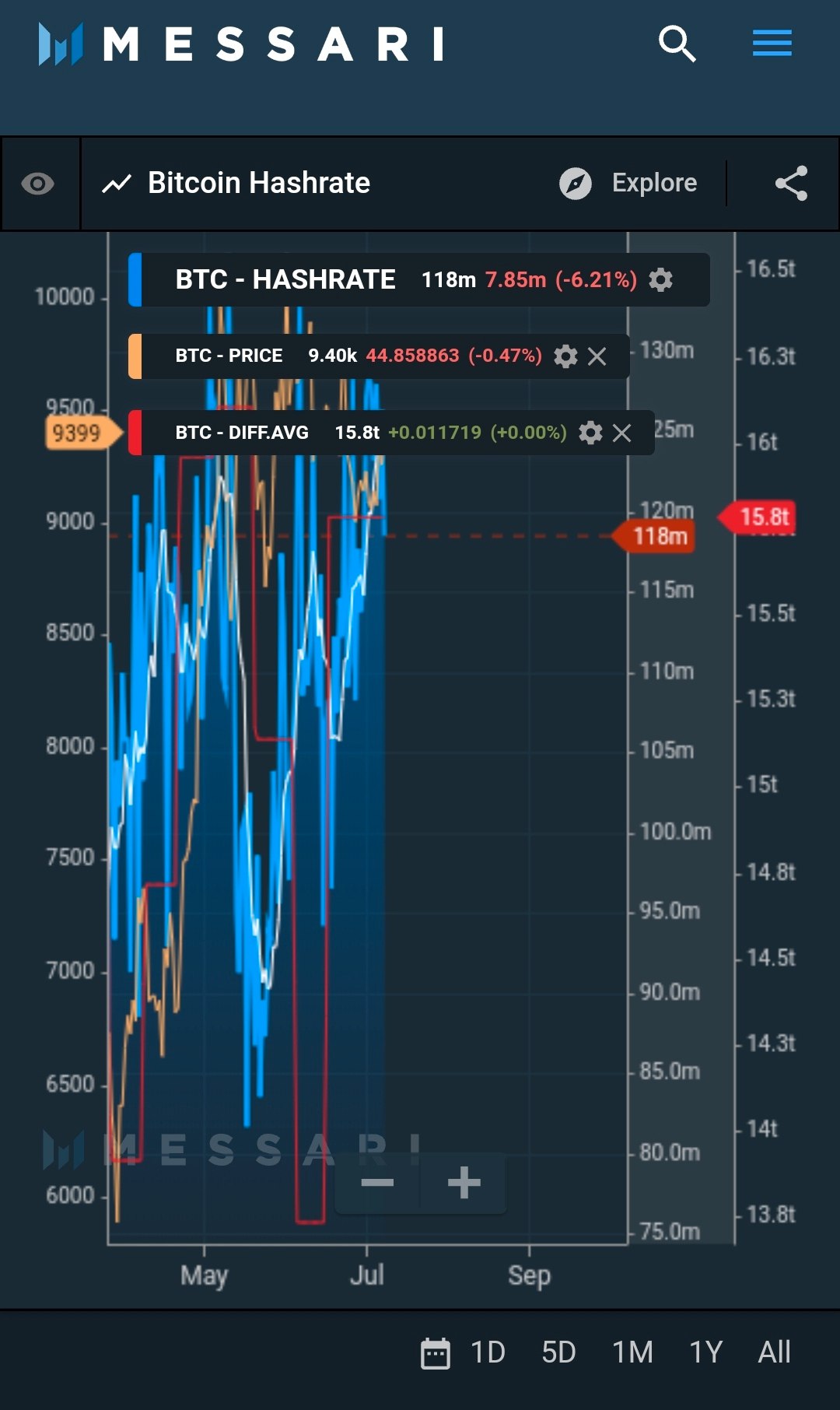Switch to the 5D time range
The height and width of the screenshot is (1410, 840).
click(558, 1352)
